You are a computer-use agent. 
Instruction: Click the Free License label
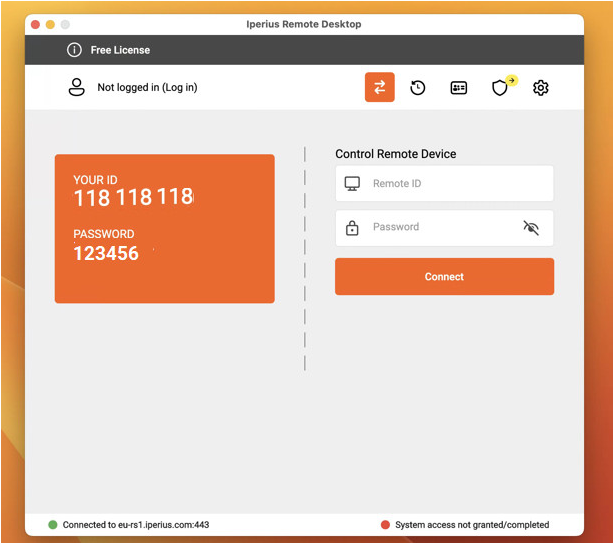click(120, 50)
